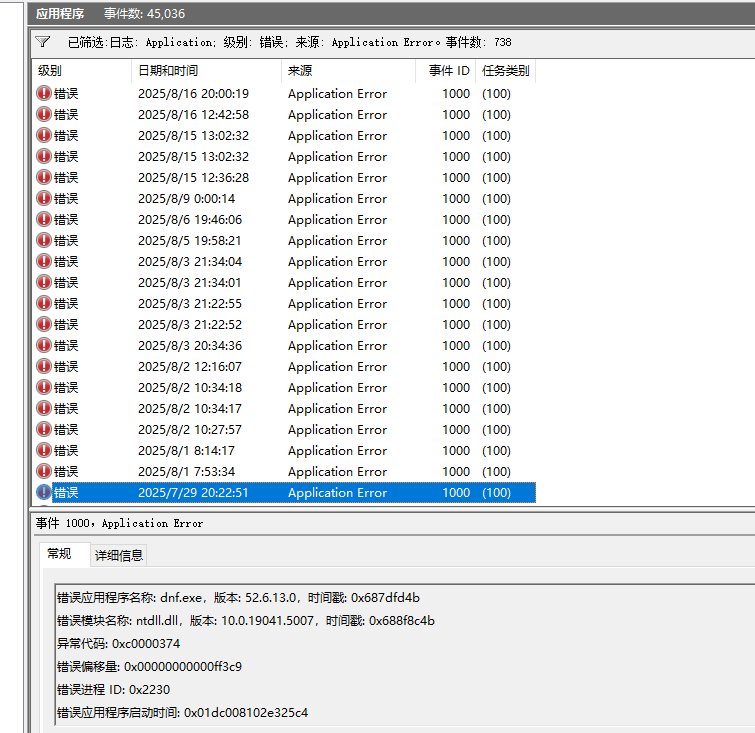Sort by 事件 ID column header
The height and width of the screenshot is (733, 755).
(x=448, y=71)
